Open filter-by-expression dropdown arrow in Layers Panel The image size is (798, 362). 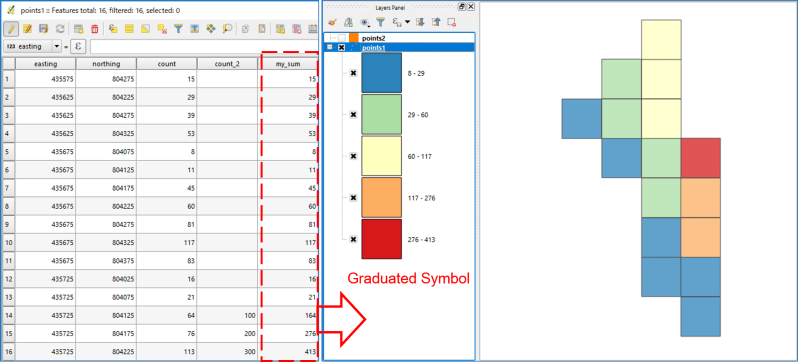click(407, 22)
